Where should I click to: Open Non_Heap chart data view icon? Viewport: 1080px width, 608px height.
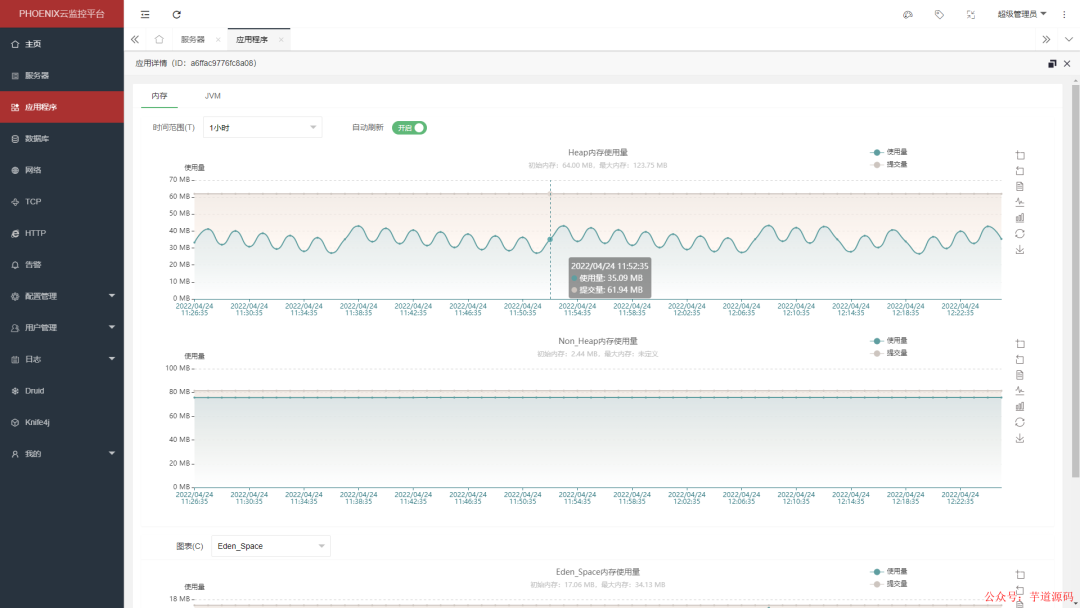[1020, 375]
